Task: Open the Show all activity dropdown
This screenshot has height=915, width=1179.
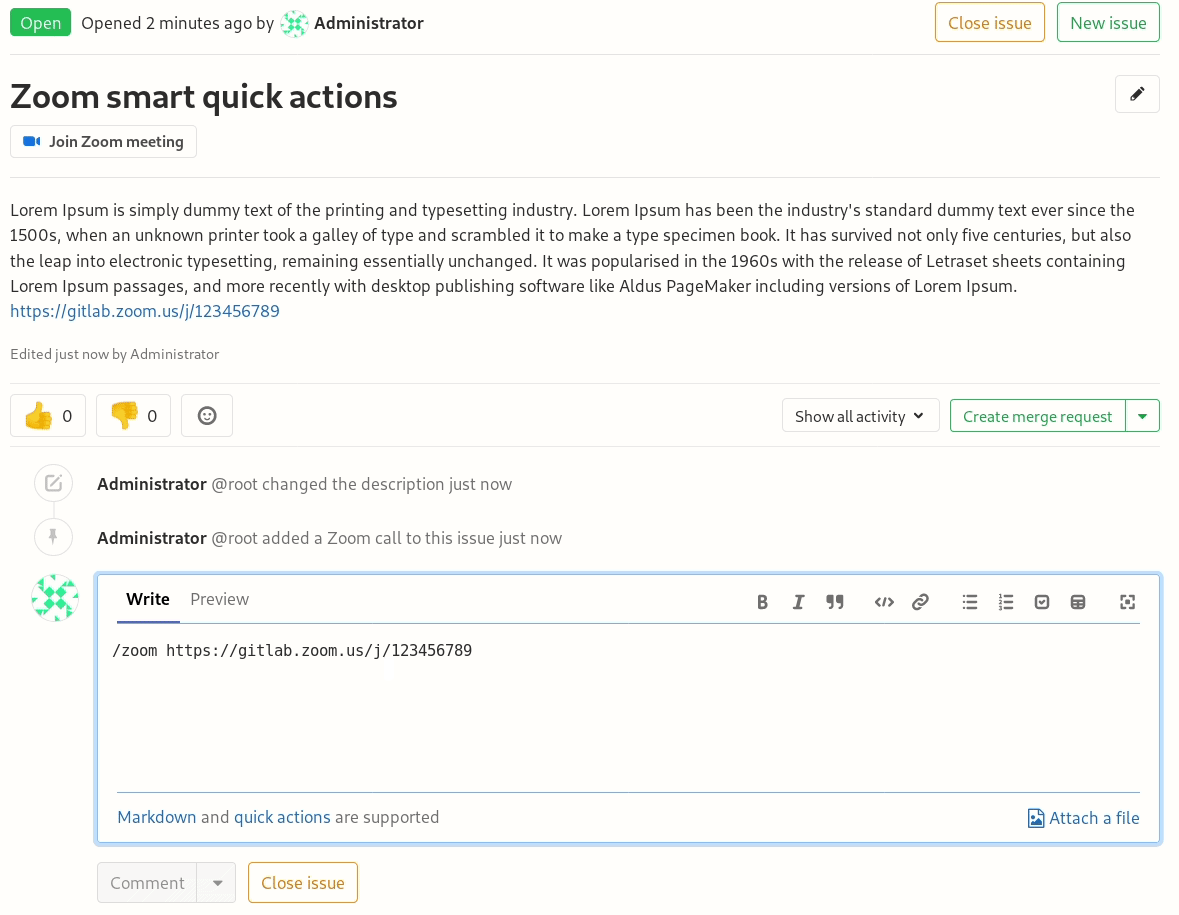Action: [x=860, y=416]
